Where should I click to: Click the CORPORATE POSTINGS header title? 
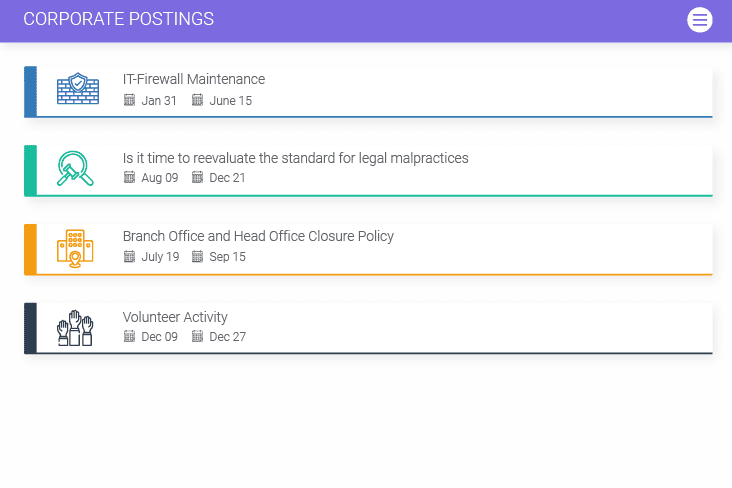tap(119, 19)
